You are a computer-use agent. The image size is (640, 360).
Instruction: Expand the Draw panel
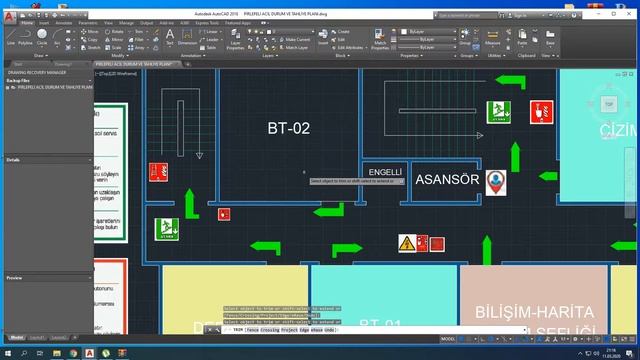[x=41, y=56]
